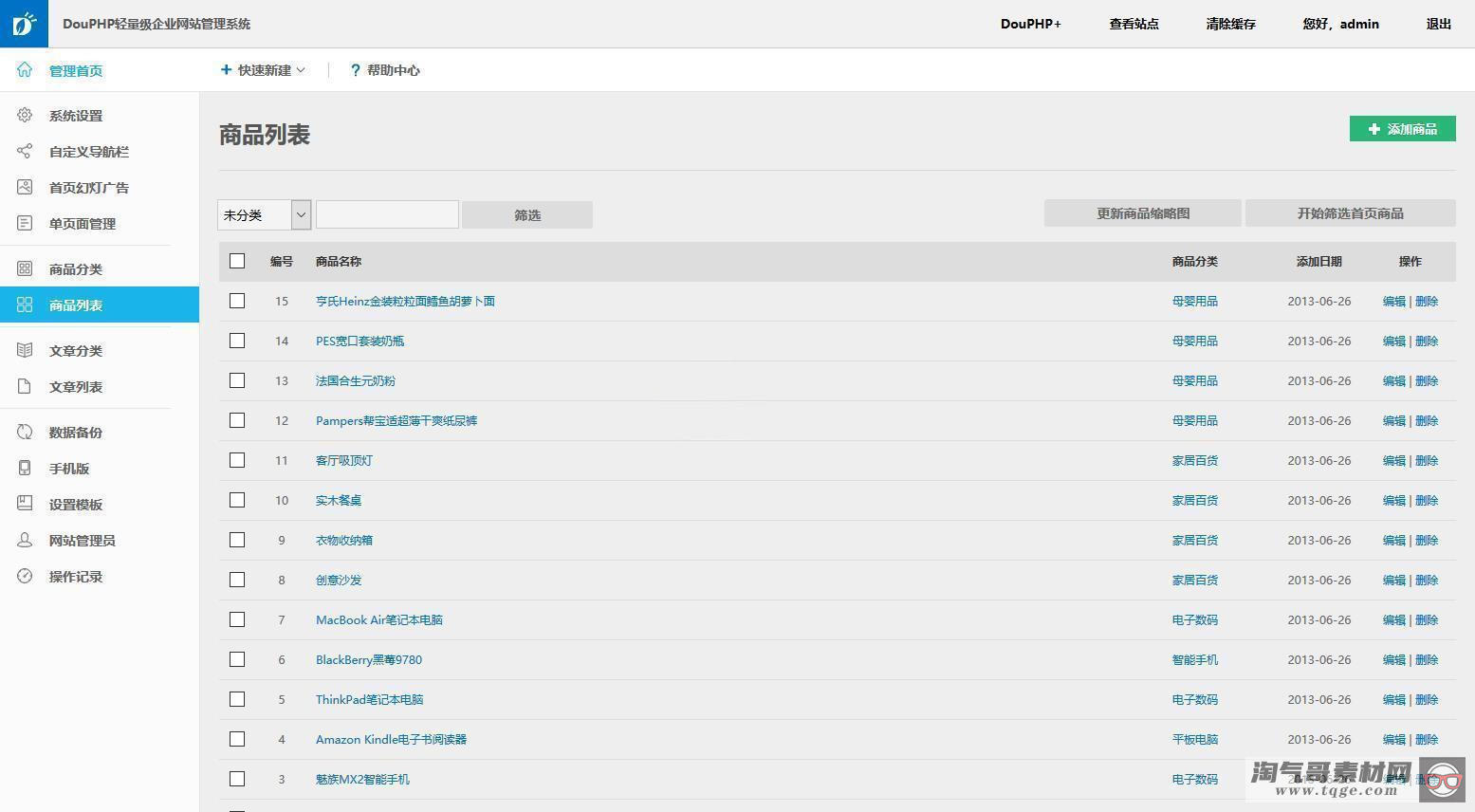1475x812 pixels.
Task: Expand the 快速新建 dropdown chevron
Action: (301, 70)
